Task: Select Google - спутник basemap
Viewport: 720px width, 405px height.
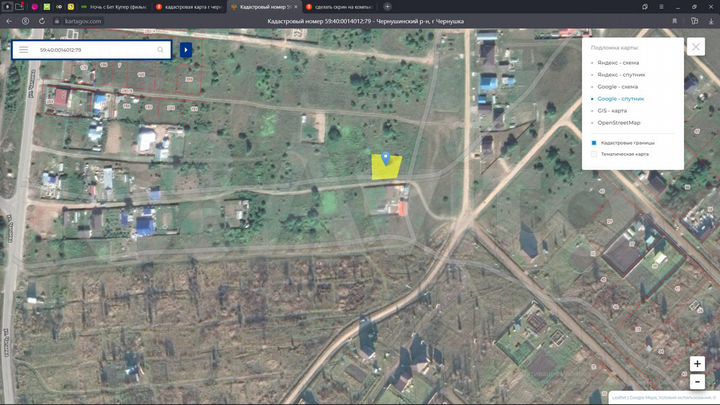Action: pos(620,99)
